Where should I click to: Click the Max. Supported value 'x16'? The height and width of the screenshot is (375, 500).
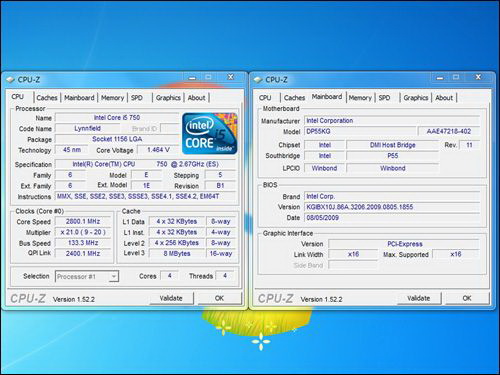(456, 254)
